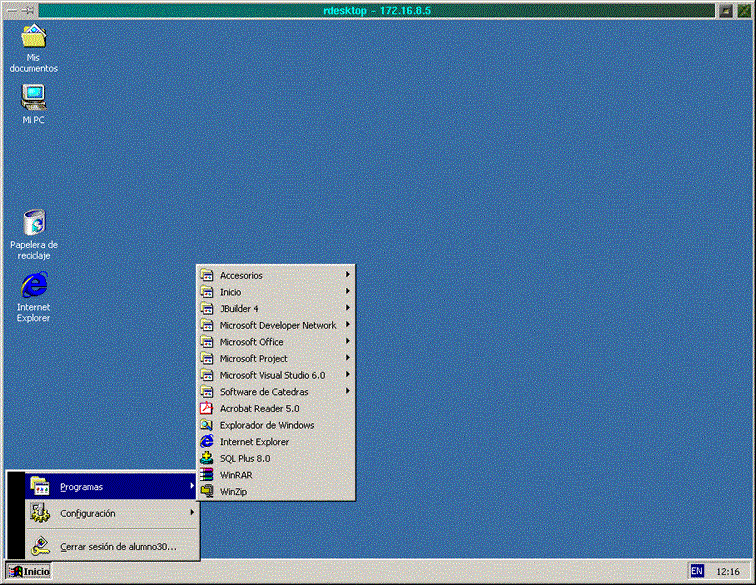Expand the Configuración submenu arrow
The width and height of the screenshot is (756, 585).
192,512
